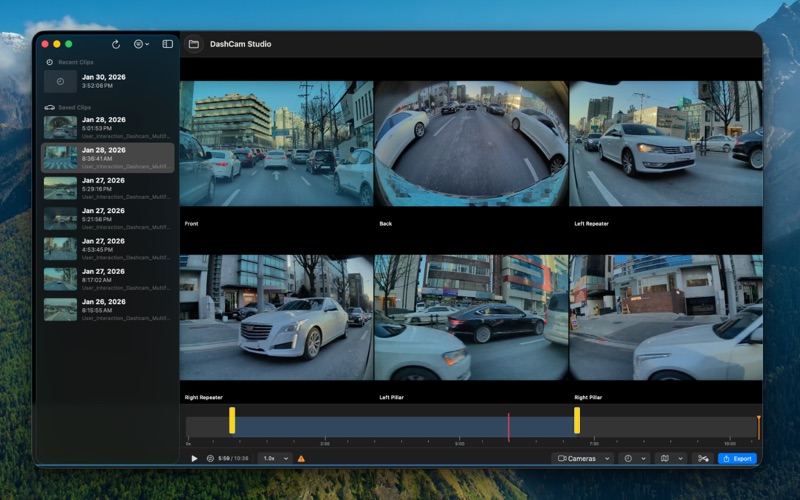Viewport: 800px width, 500px height.
Task: Select the Jan 28, 2026 8:36:41 AM clip
Action: pyautogui.click(x=108, y=158)
